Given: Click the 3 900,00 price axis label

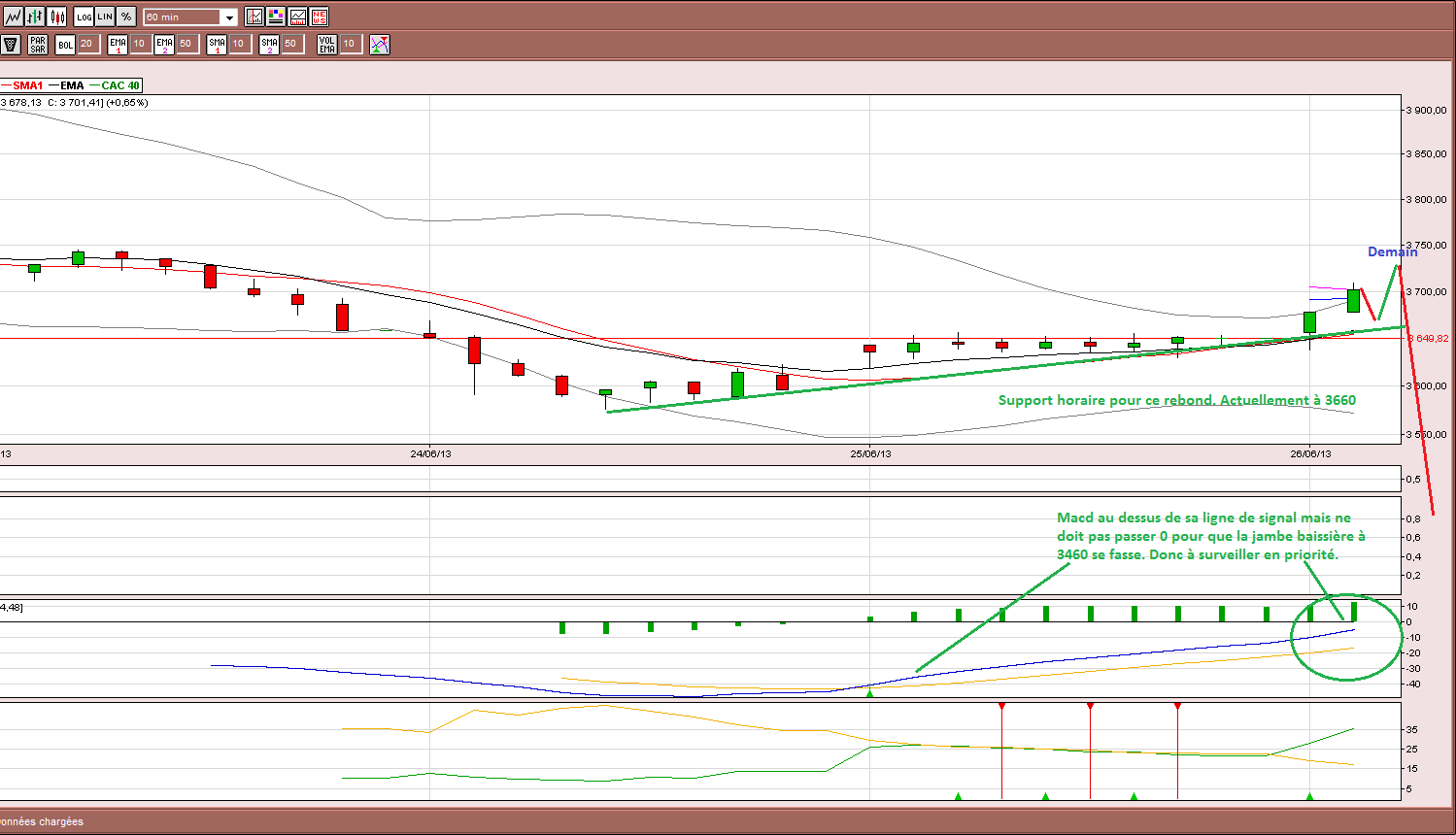Looking at the screenshot, I should tap(1426, 110).
